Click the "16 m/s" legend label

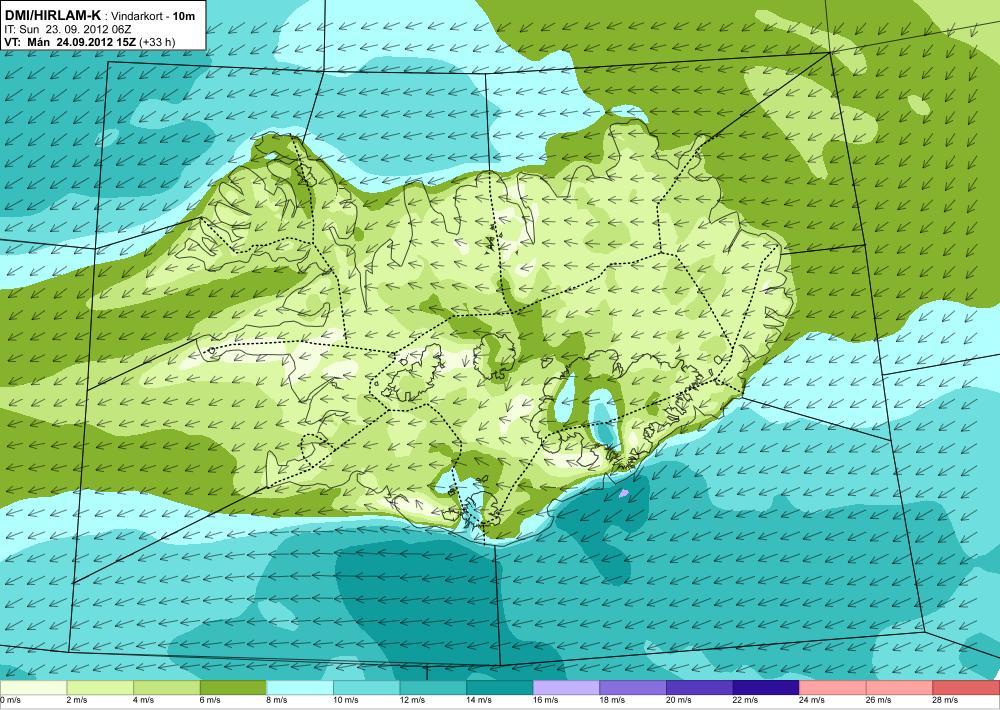[546, 700]
